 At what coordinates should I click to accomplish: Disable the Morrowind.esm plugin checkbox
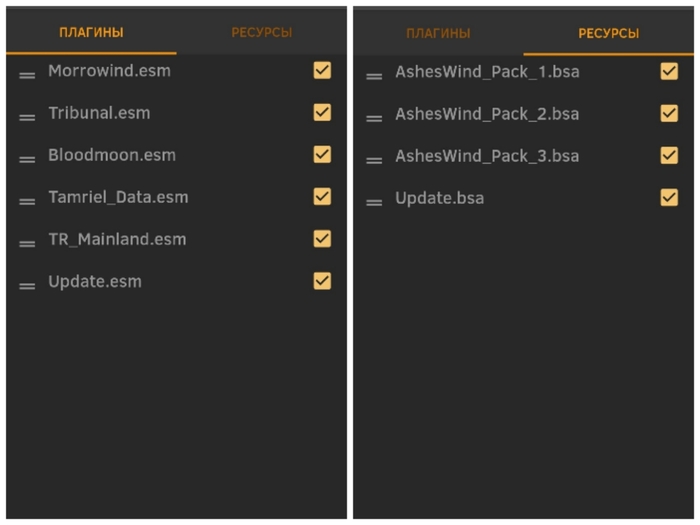(322, 70)
